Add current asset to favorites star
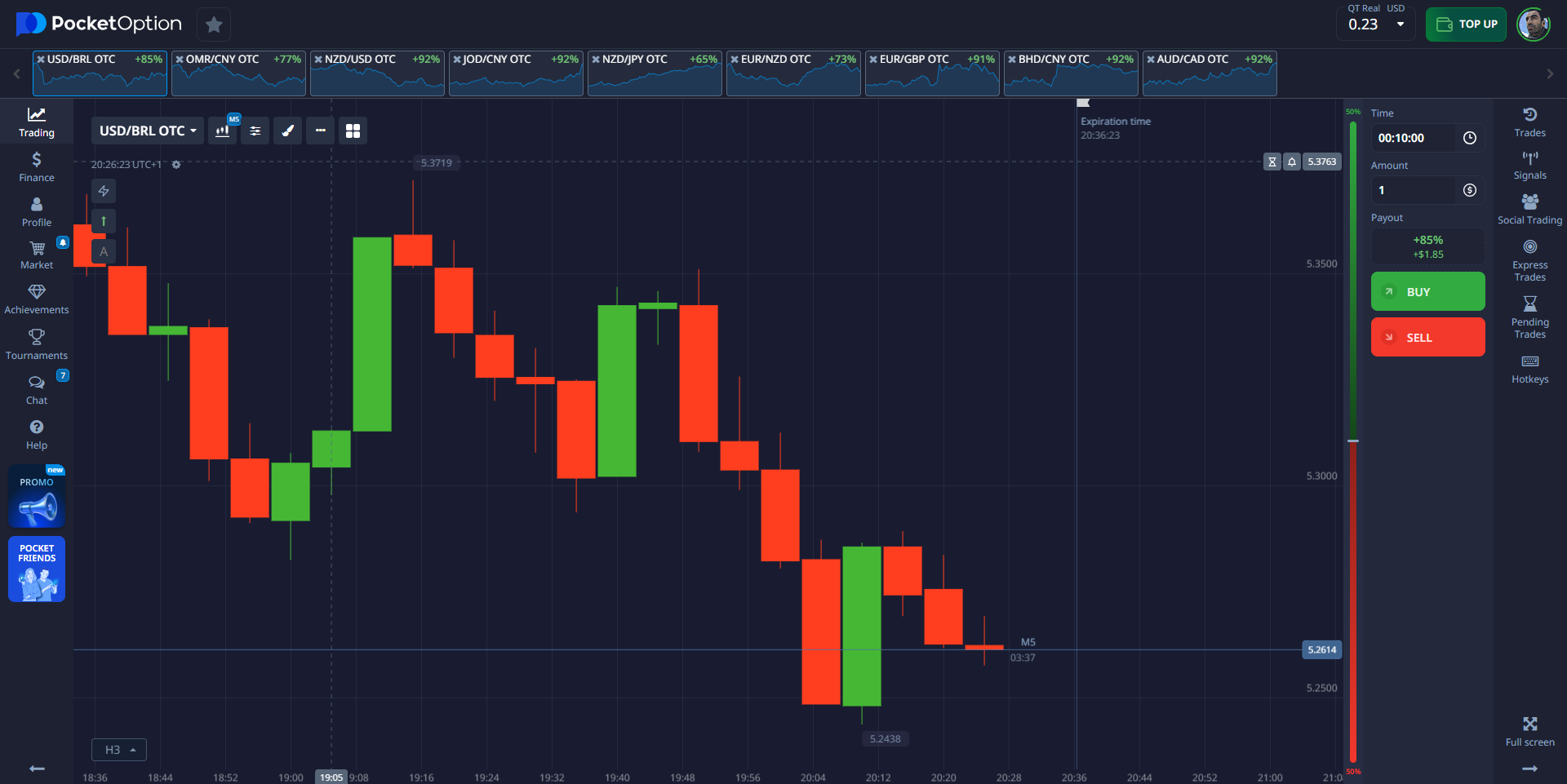The height and width of the screenshot is (784, 1567). [214, 24]
